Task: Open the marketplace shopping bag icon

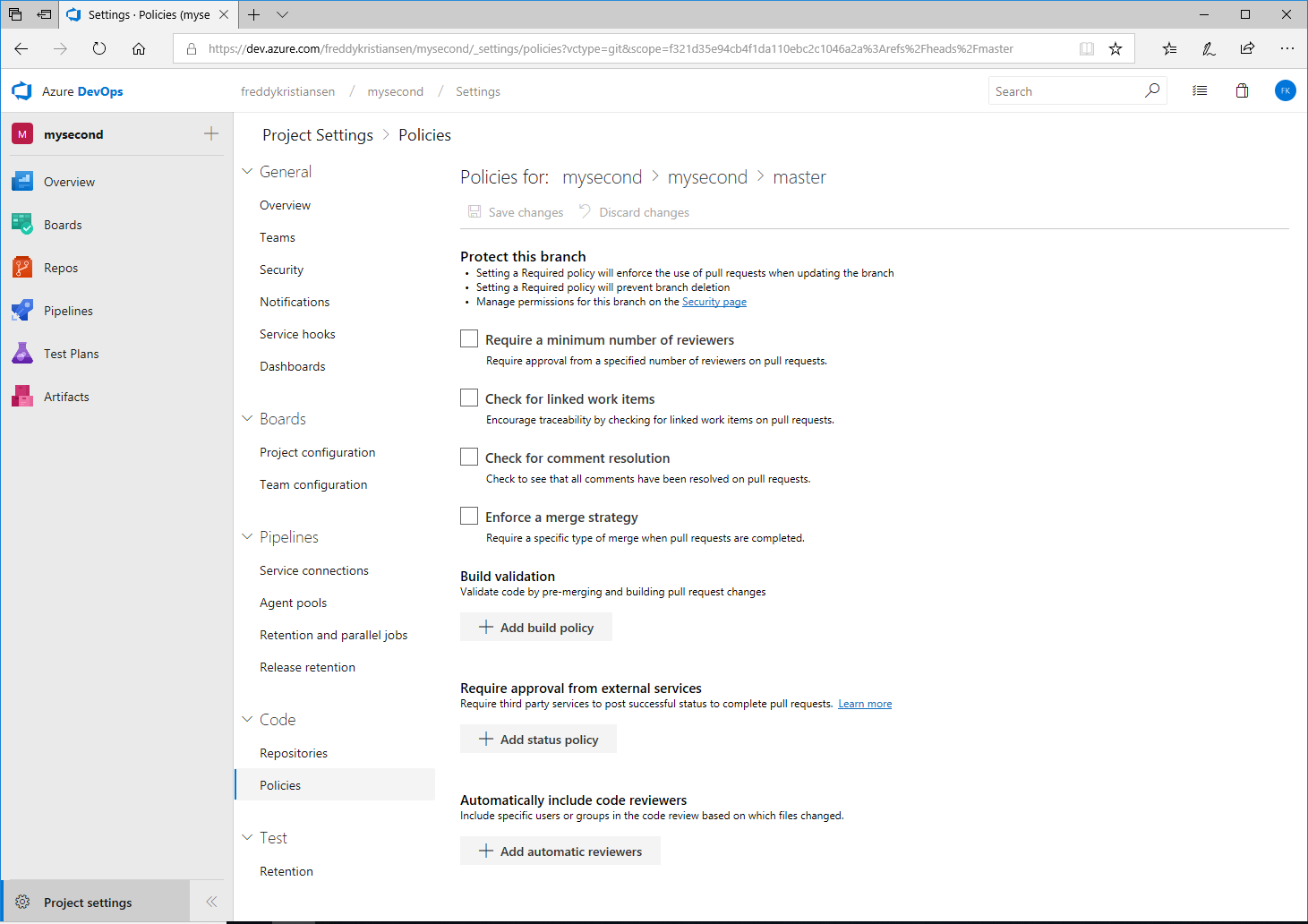Action: (x=1242, y=91)
